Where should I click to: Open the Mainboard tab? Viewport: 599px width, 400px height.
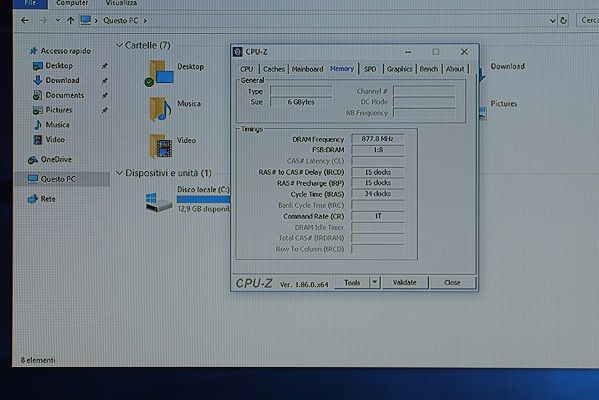point(307,69)
